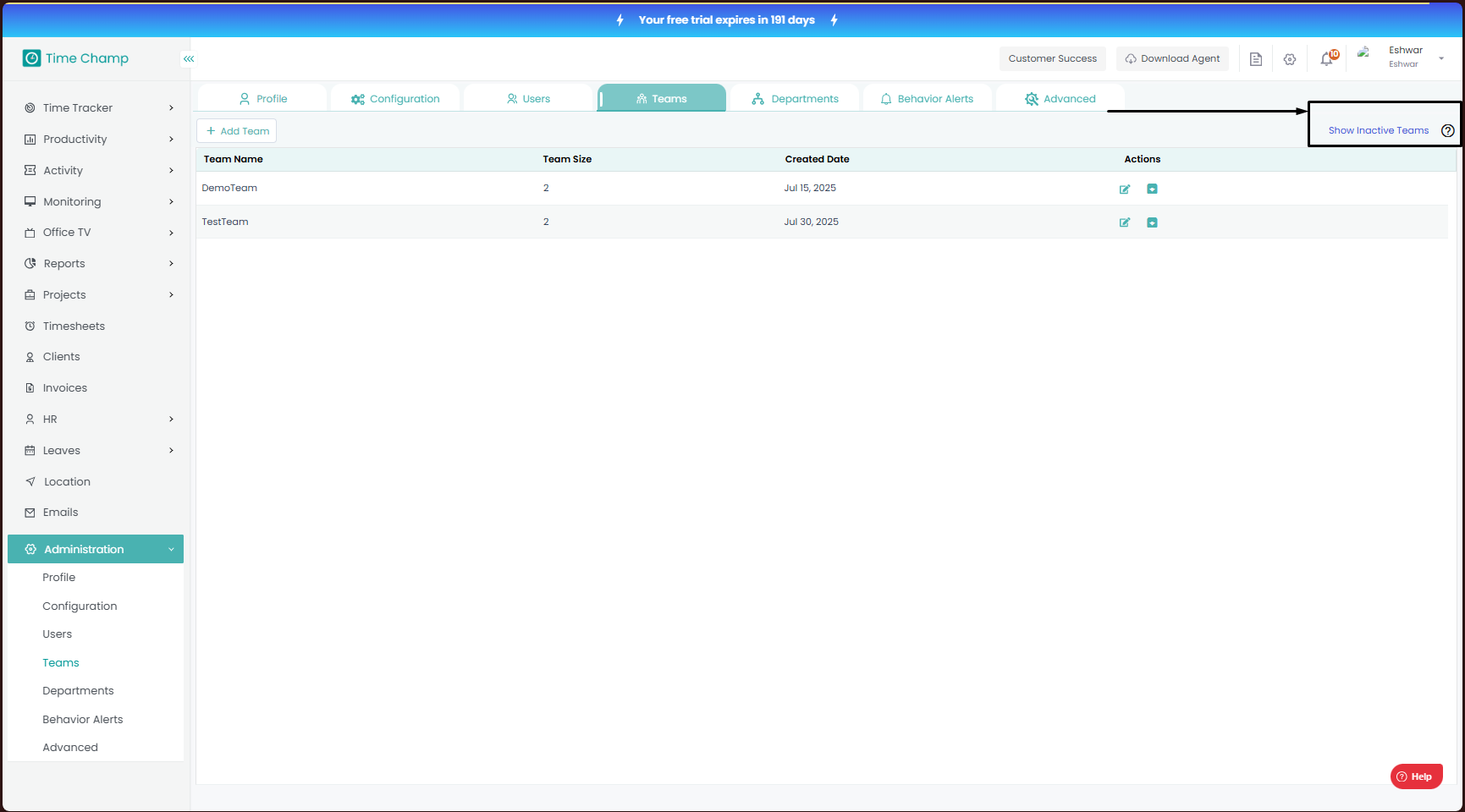1465x812 pixels.
Task: Click the Clients person icon in sidebar
Action: coord(30,357)
